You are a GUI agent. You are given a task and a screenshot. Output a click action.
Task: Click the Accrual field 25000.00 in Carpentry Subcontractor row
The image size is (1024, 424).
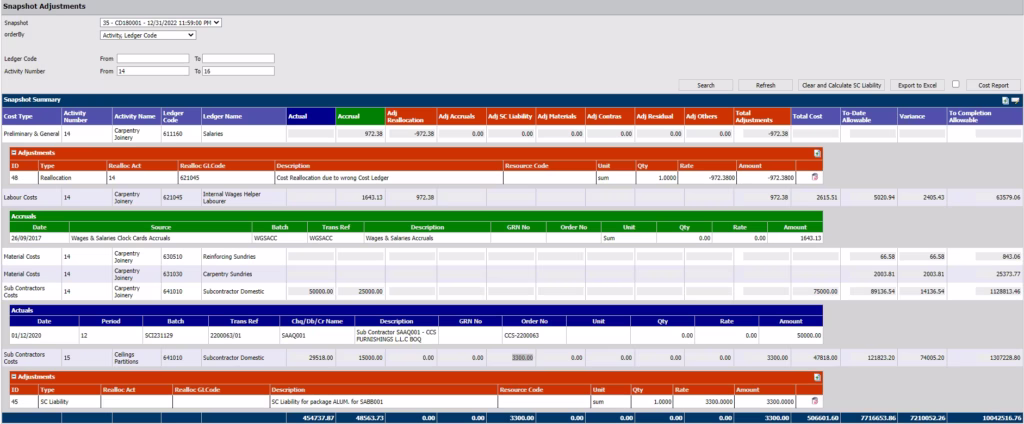click(360, 291)
